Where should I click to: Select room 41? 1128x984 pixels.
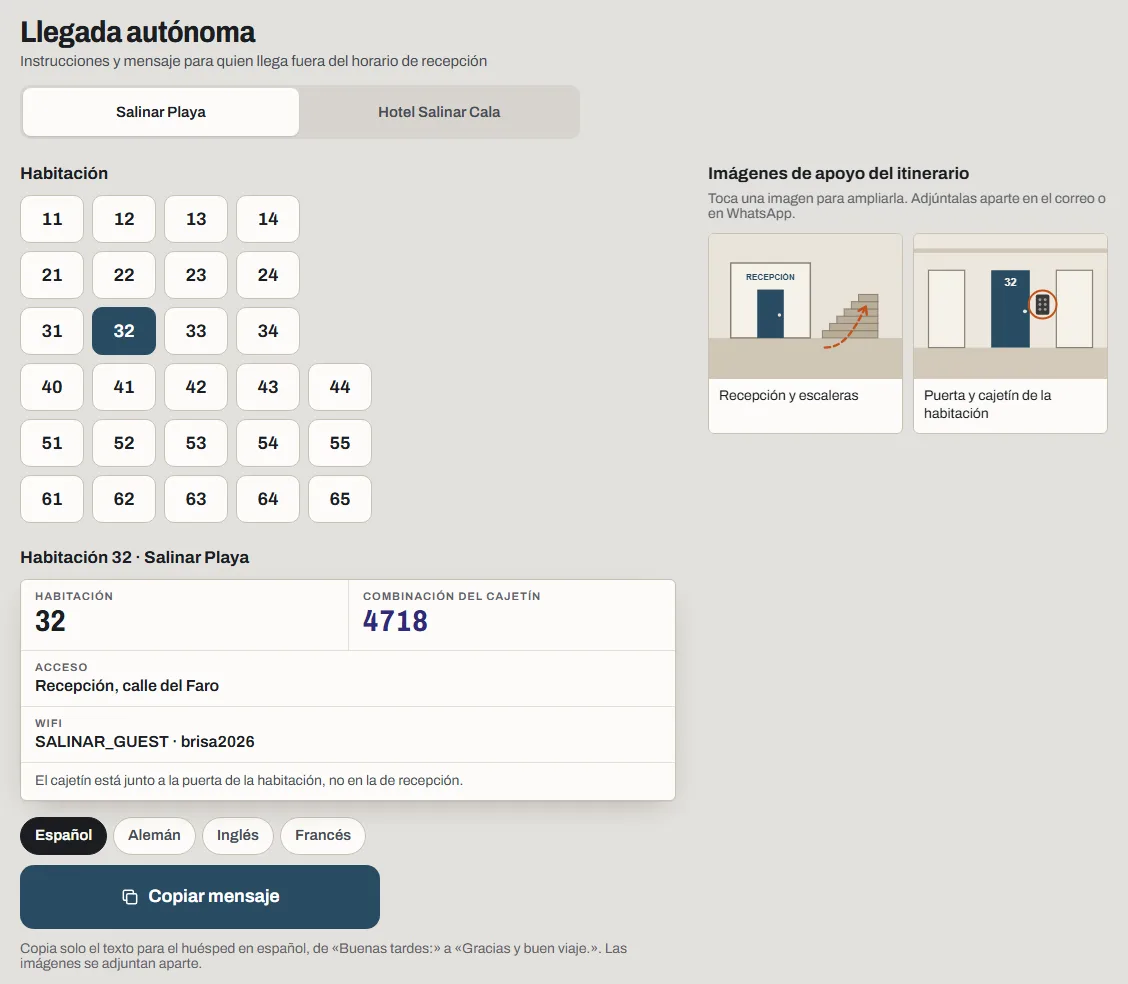[124, 387]
